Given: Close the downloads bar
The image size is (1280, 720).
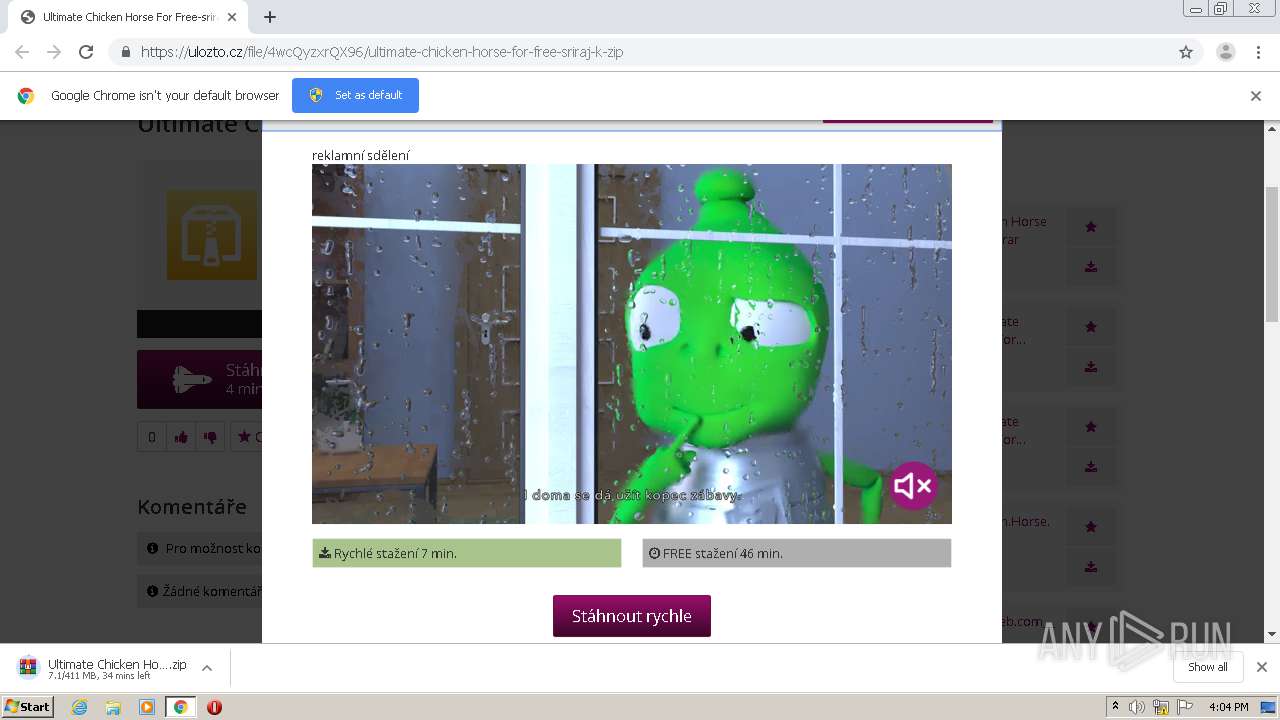Looking at the screenshot, I should click(1261, 667).
